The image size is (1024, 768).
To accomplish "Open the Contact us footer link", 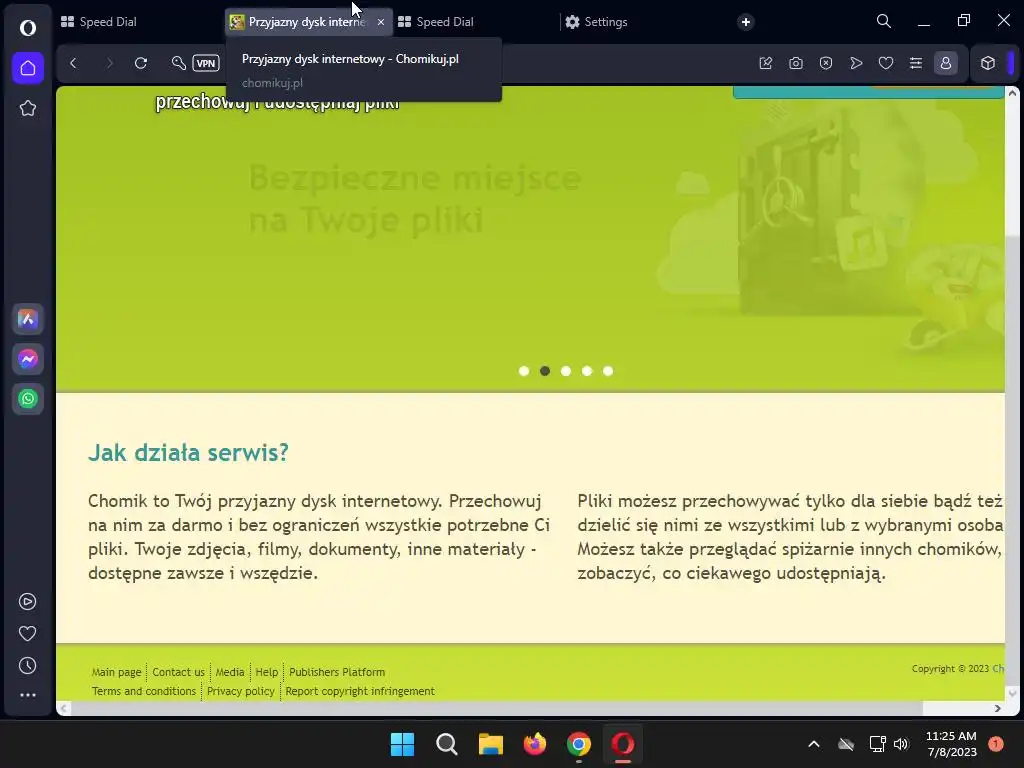I will [178, 672].
